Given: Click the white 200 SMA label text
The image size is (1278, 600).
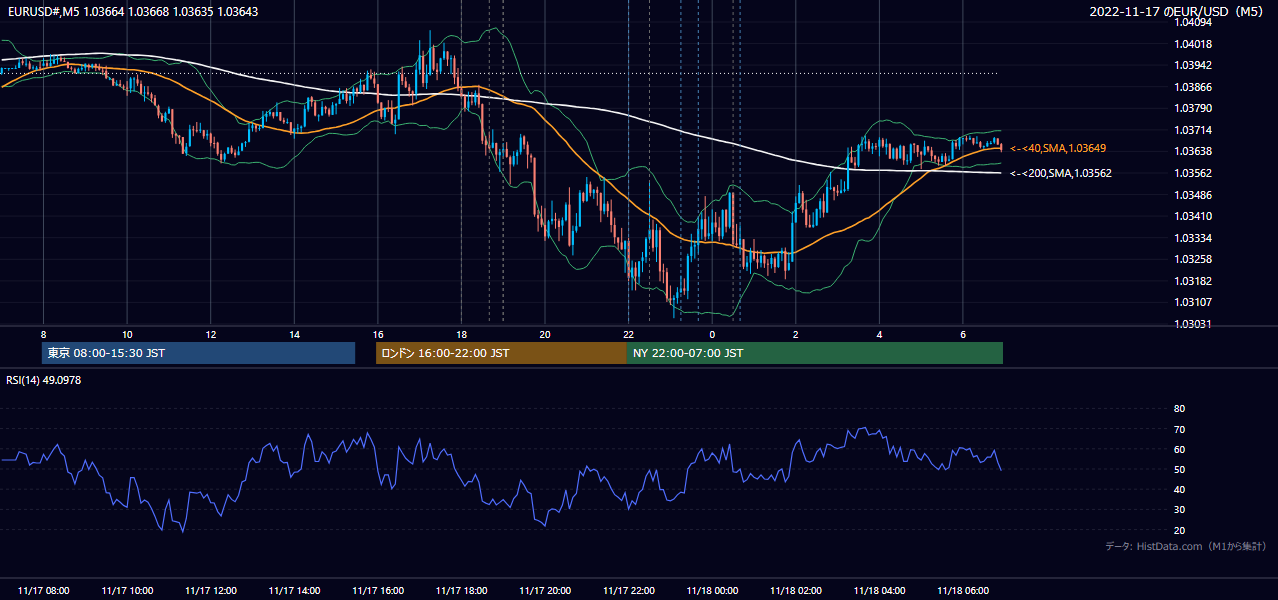Looking at the screenshot, I should tap(1061, 173).
